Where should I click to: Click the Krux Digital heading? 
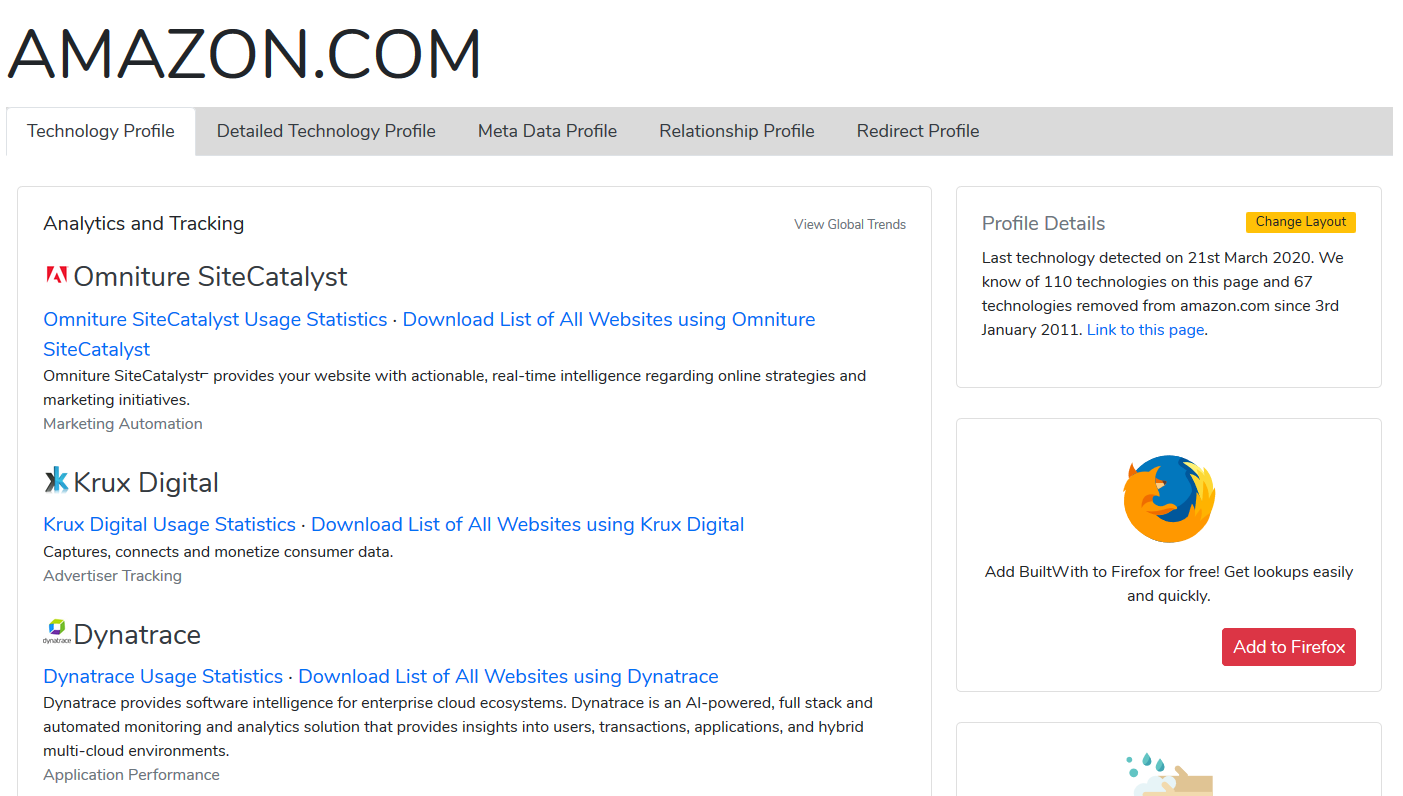(x=146, y=482)
